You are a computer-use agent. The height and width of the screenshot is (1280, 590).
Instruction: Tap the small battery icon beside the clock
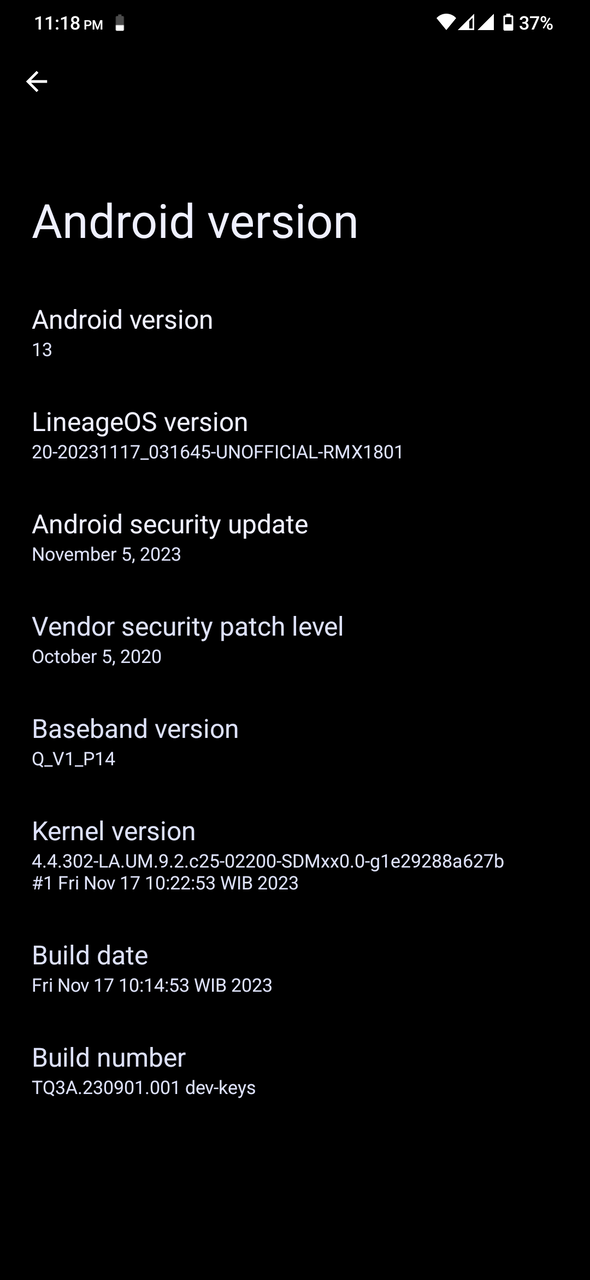tap(120, 23)
